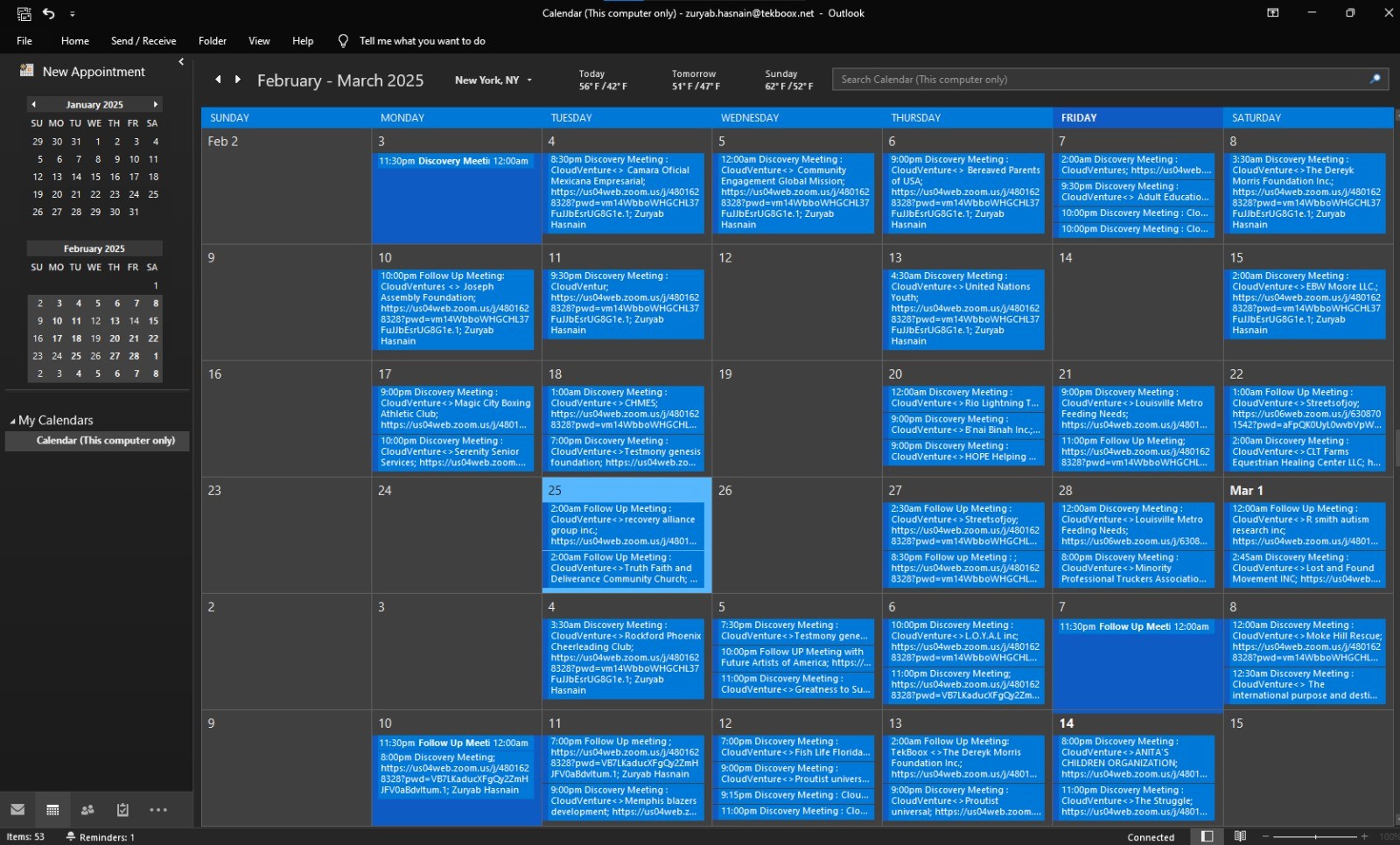Go to the next month in the mini calendar
This screenshot has width=1400, height=845.
(x=156, y=104)
